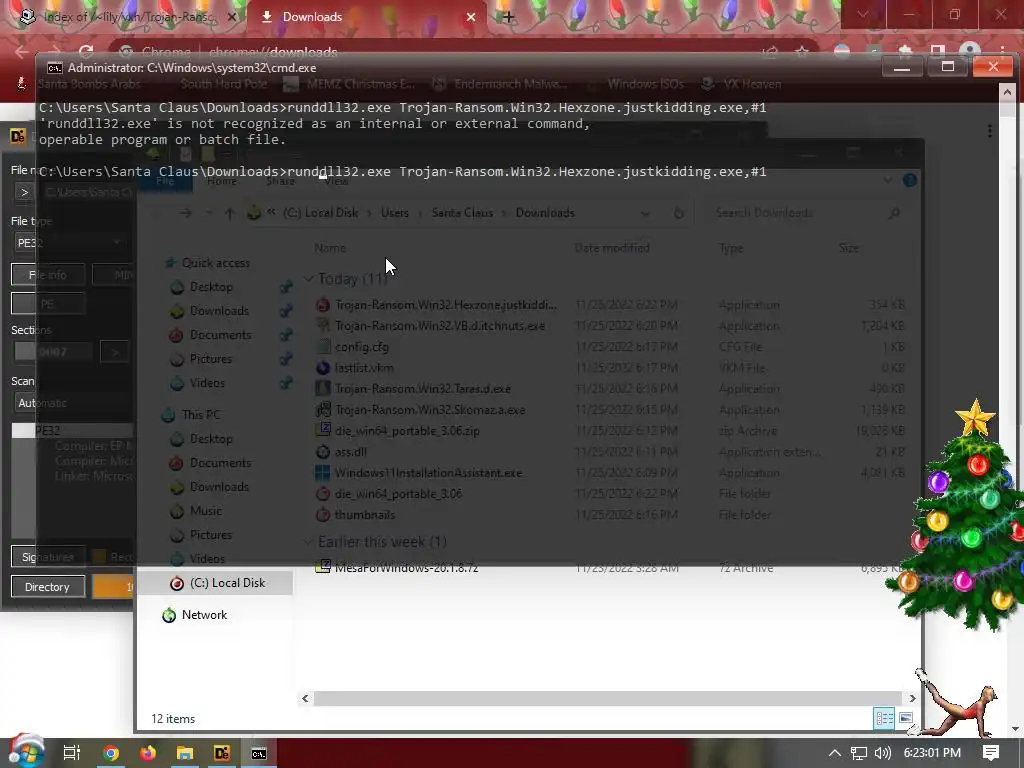This screenshot has height=768, width=1024.
Task: Open the Scan Automatic dropdown in DiE
Action: point(72,403)
